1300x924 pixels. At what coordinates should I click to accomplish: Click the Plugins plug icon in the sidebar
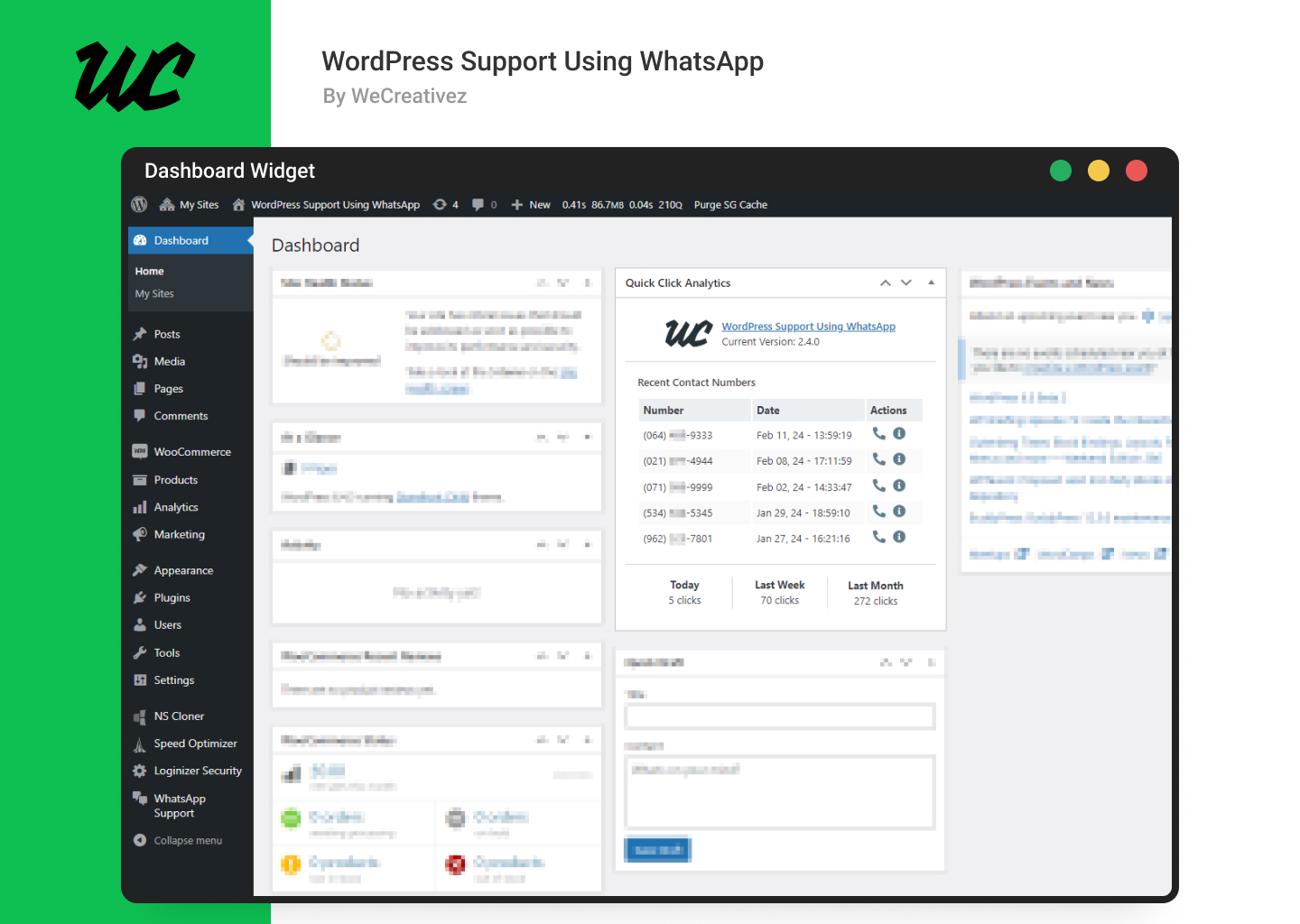pyautogui.click(x=140, y=597)
